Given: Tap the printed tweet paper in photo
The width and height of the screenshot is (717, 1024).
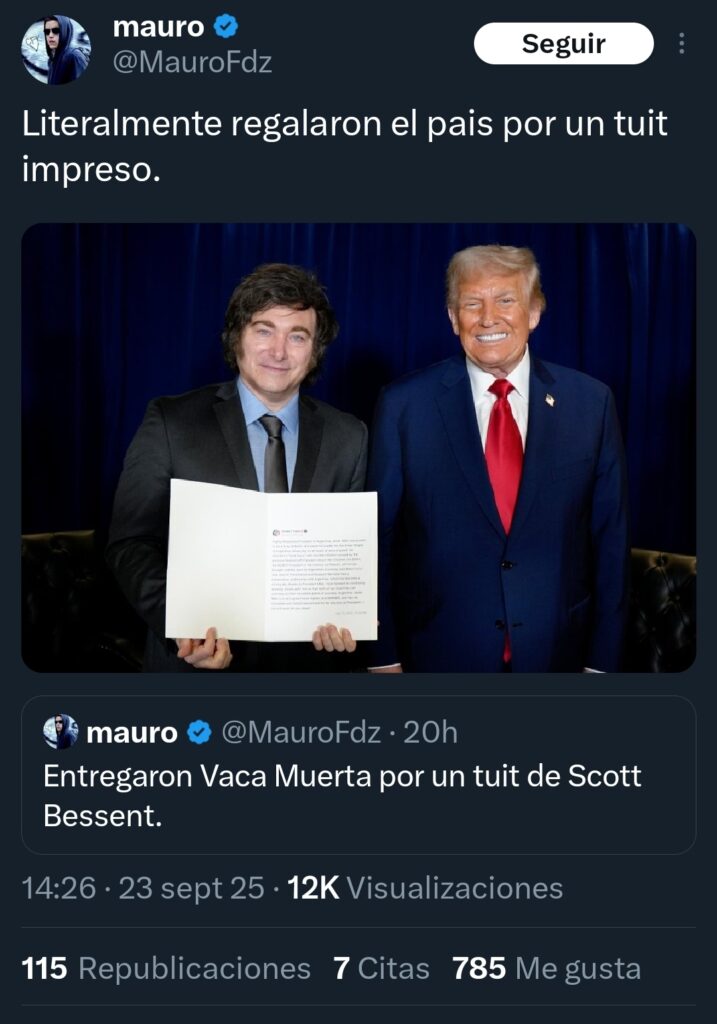Looking at the screenshot, I should point(271,560).
